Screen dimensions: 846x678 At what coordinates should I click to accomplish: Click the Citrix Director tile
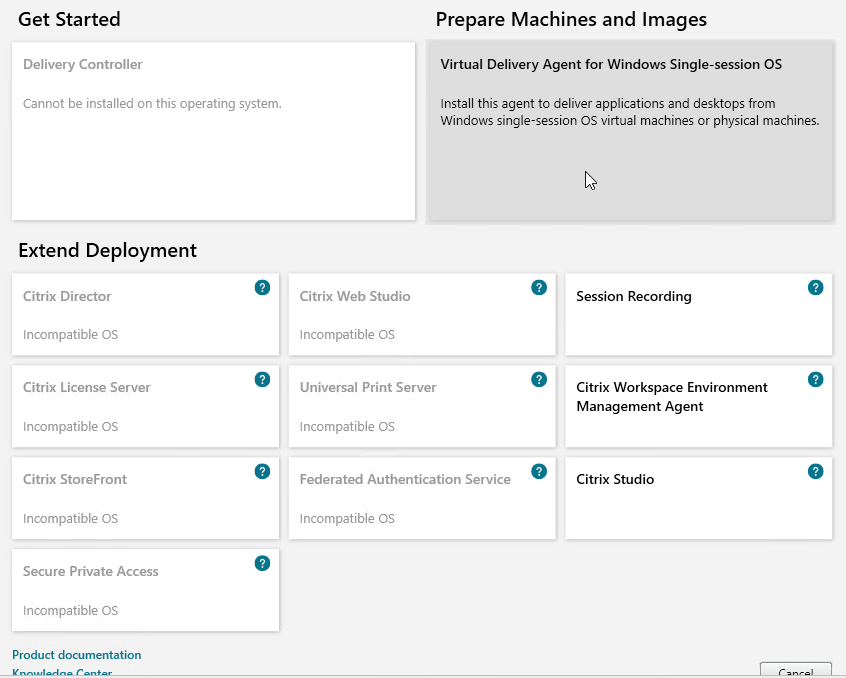coord(146,314)
